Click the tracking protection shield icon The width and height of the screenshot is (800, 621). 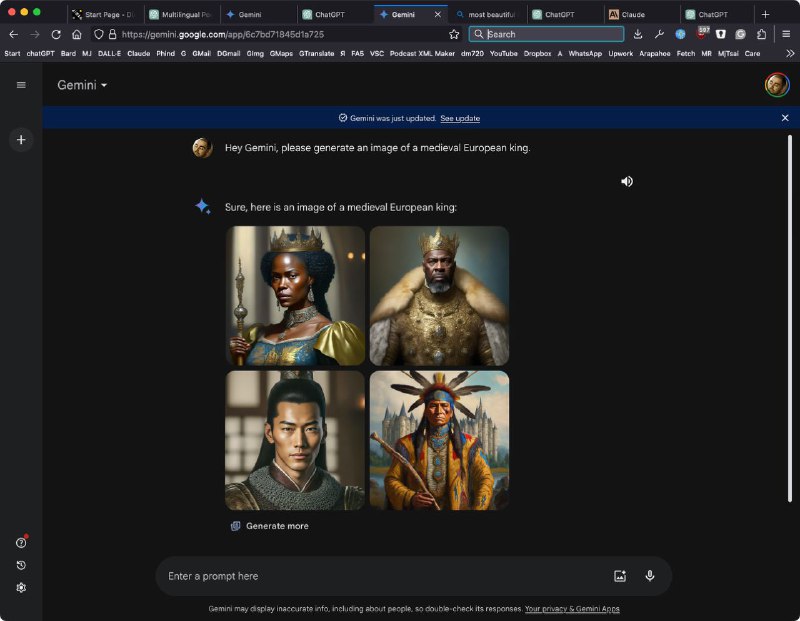98,34
